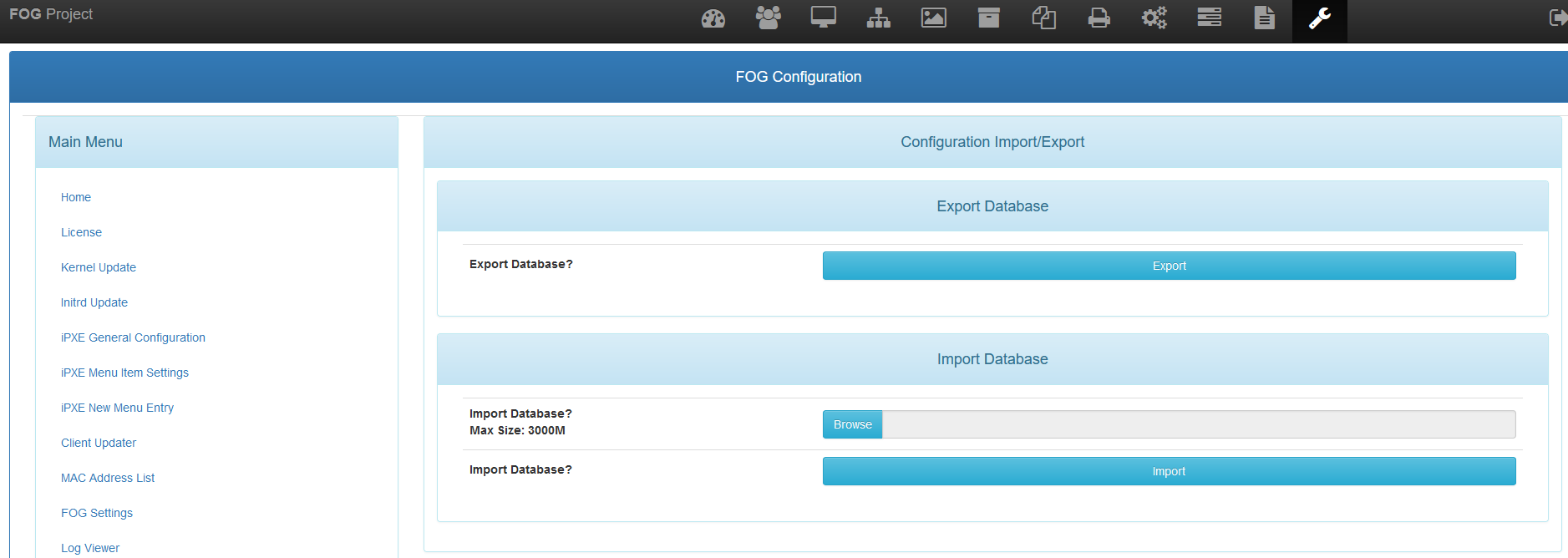
Task: Open the Hosts monitor icon
Action: tap(823, 18)
